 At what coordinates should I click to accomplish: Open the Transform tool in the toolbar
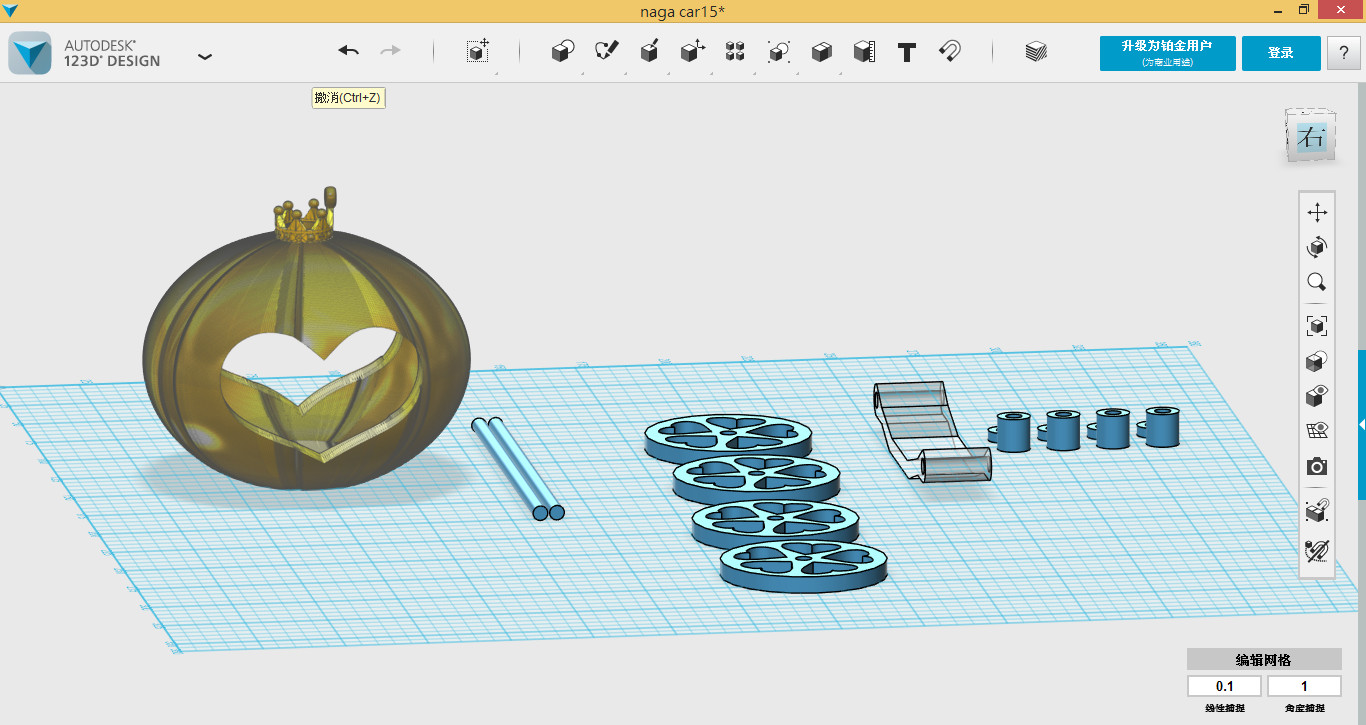[x=478, y=52]
